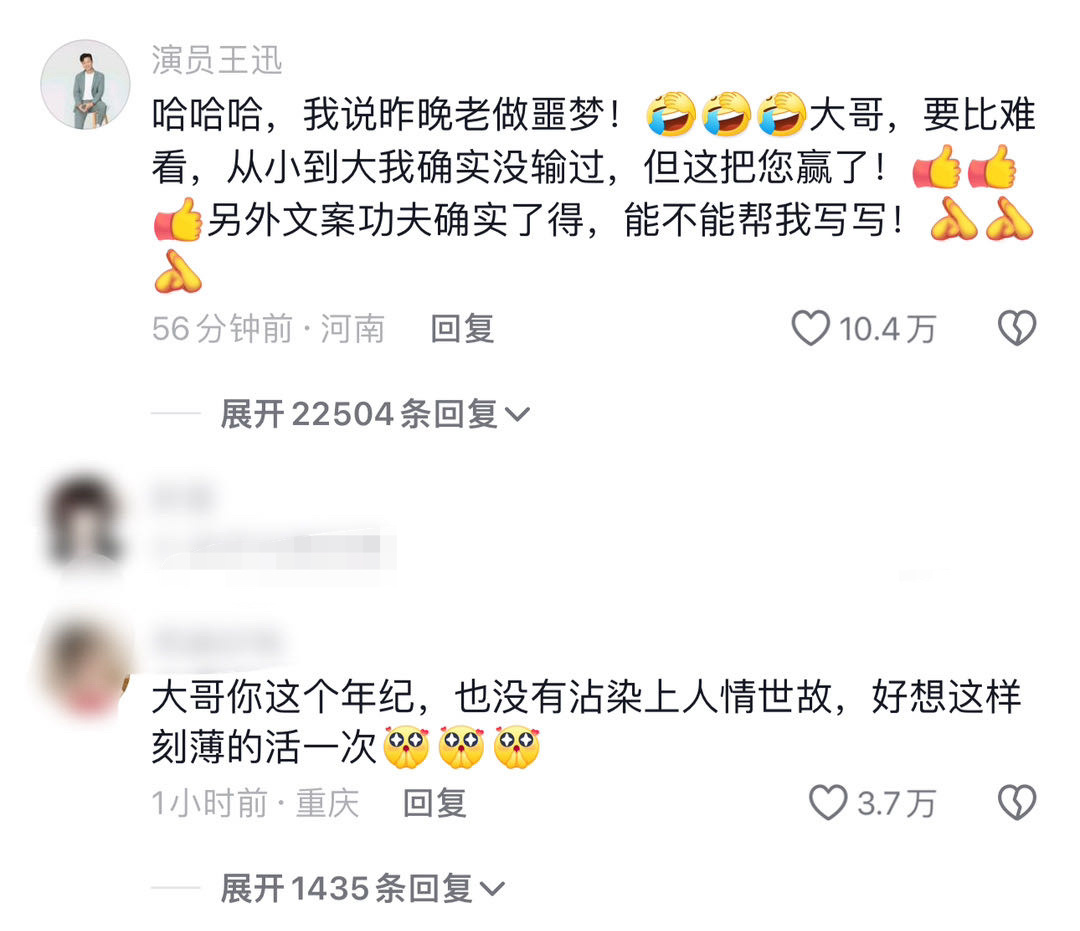Screen dimensions: 1080x931
Task: Tap the 10.4万 like count
Action: pos(887,329)
